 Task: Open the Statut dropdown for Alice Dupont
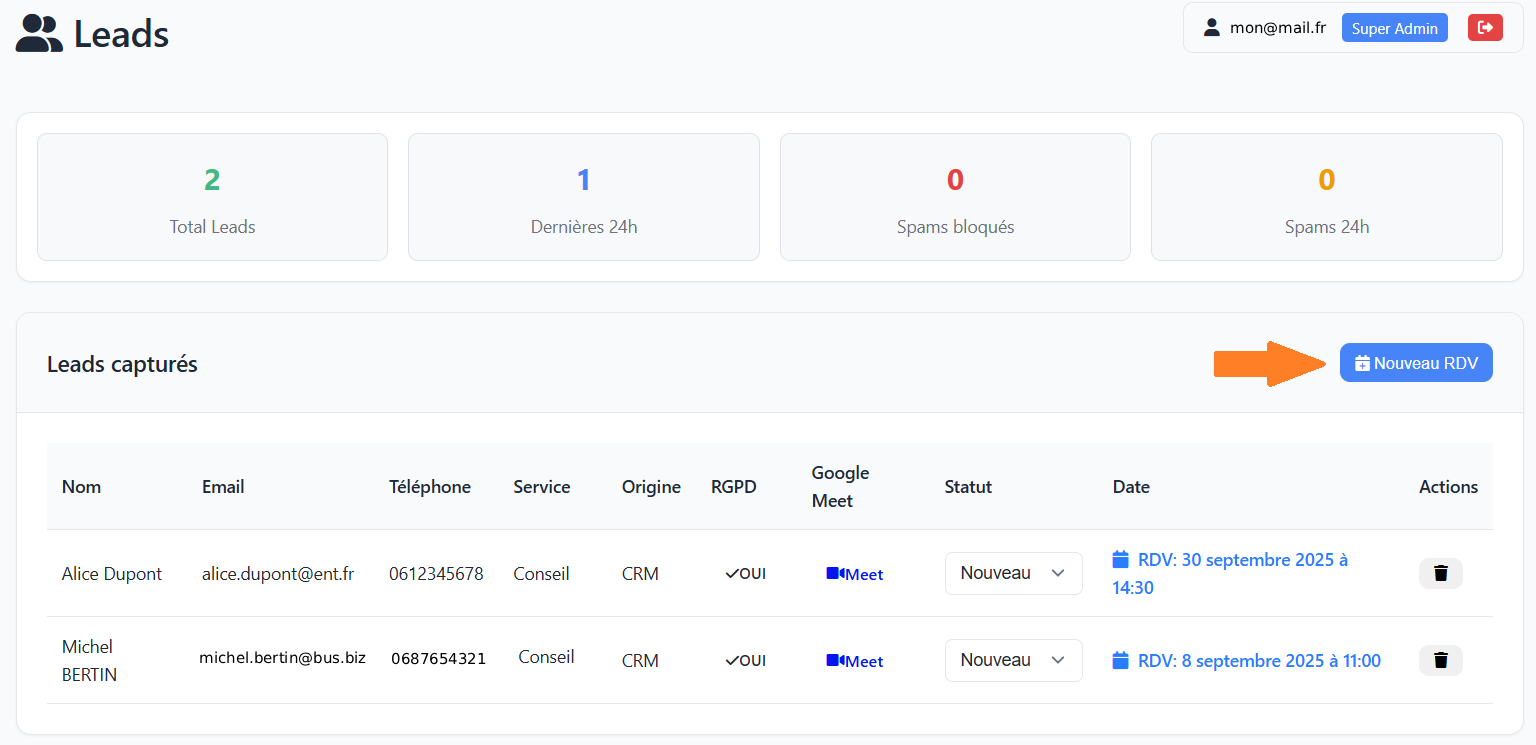(x=1014, y=573)
